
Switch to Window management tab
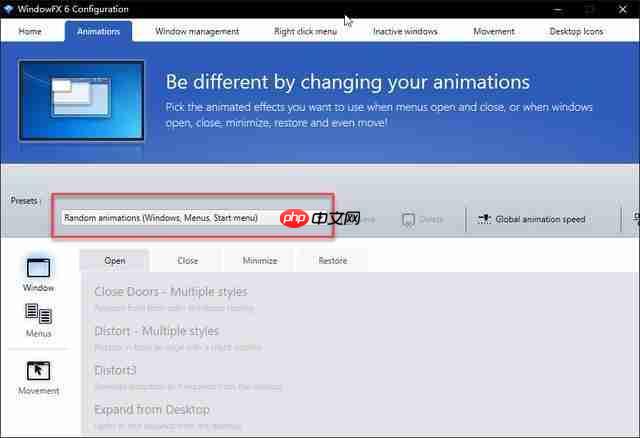pyautogui.click(x=197, y=31)
